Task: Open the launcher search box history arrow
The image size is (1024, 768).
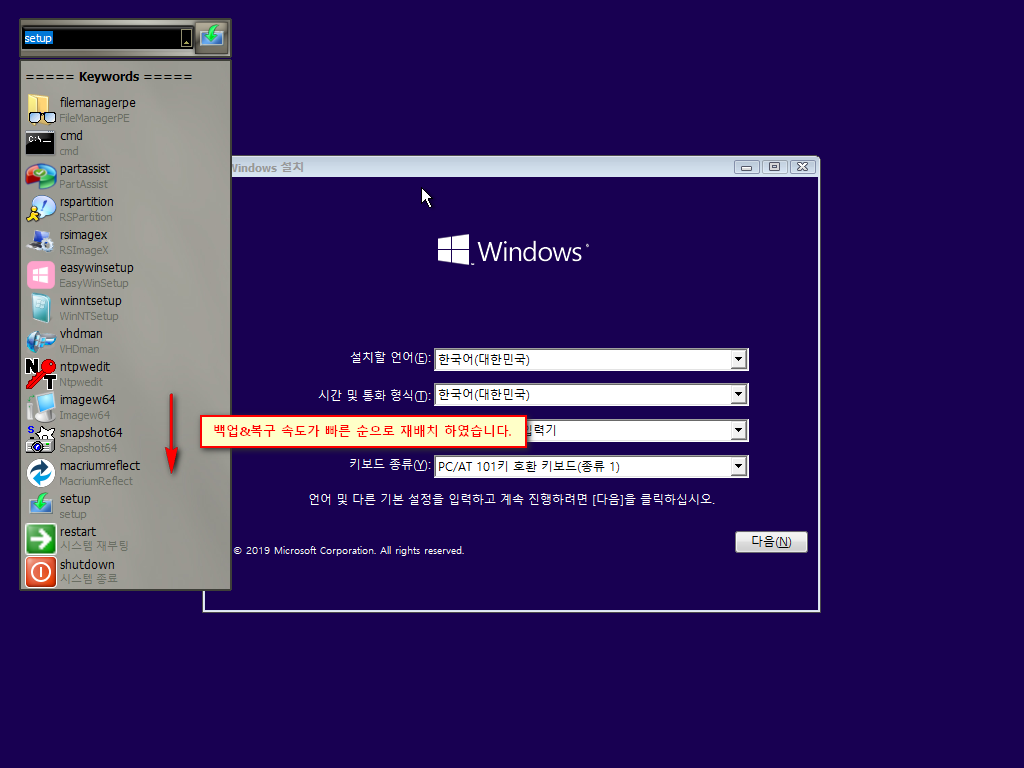Action: point(186,39)
